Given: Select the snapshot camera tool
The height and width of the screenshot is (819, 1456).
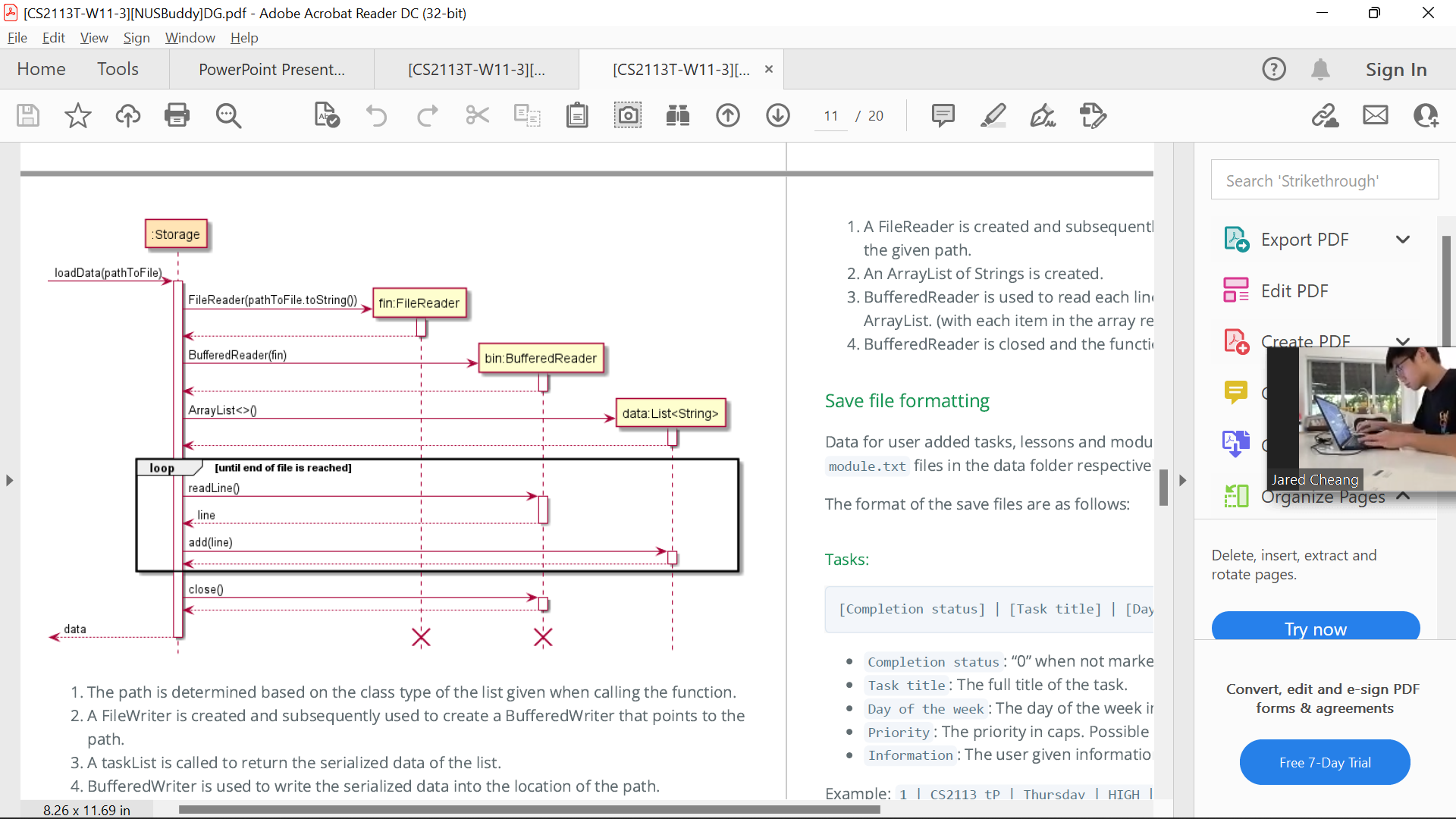Looking at the screenshot, I should tap(627, 115).
